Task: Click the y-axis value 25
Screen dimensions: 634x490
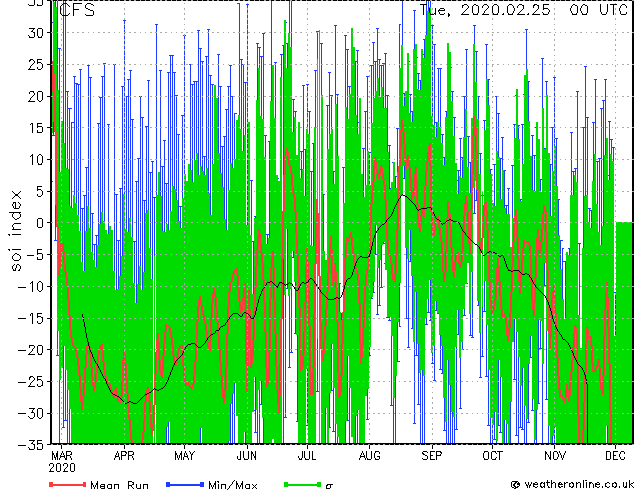Action: 36,64
